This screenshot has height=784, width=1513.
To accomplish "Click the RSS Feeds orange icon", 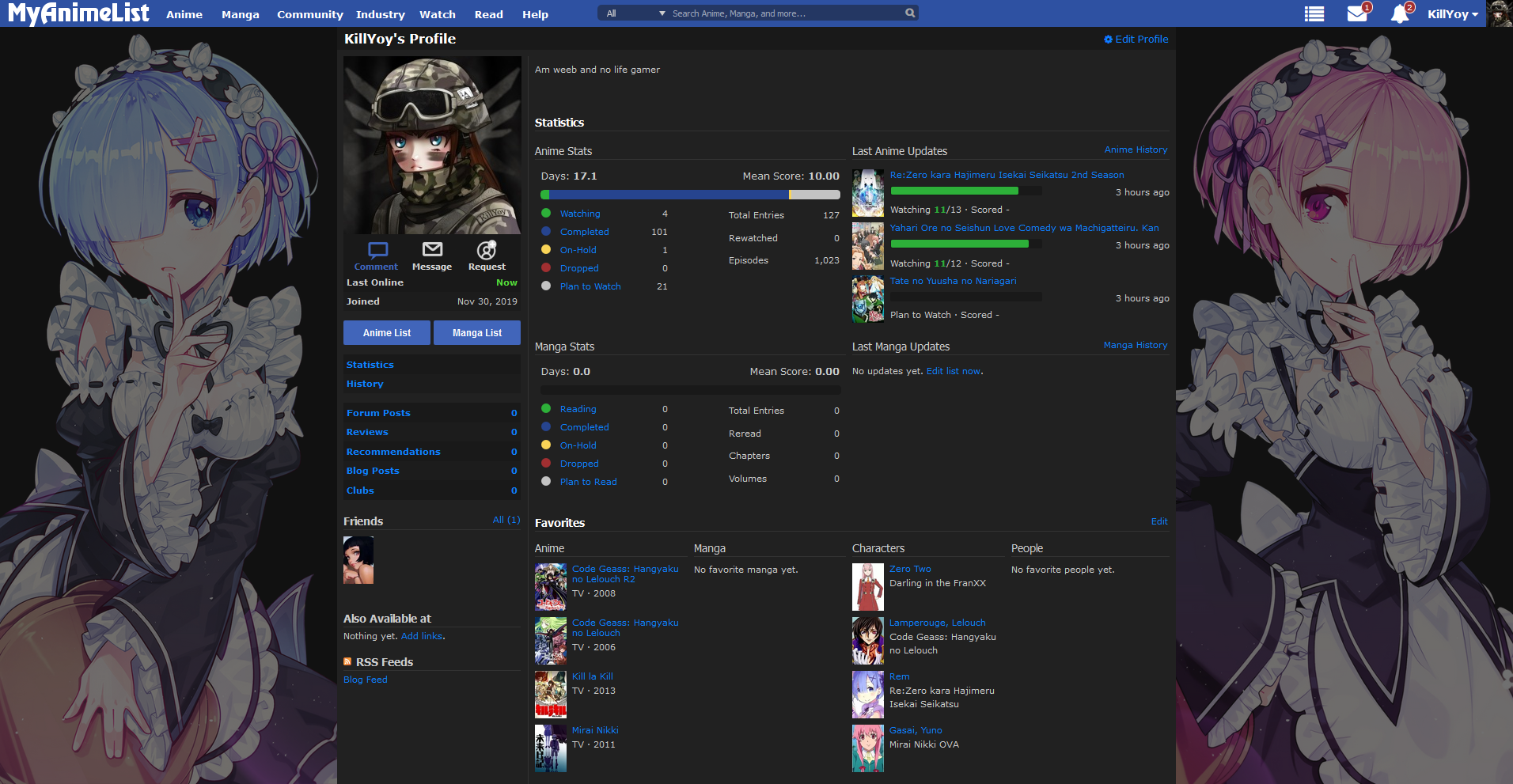I will pyautogui.click(x=347, y=661).
